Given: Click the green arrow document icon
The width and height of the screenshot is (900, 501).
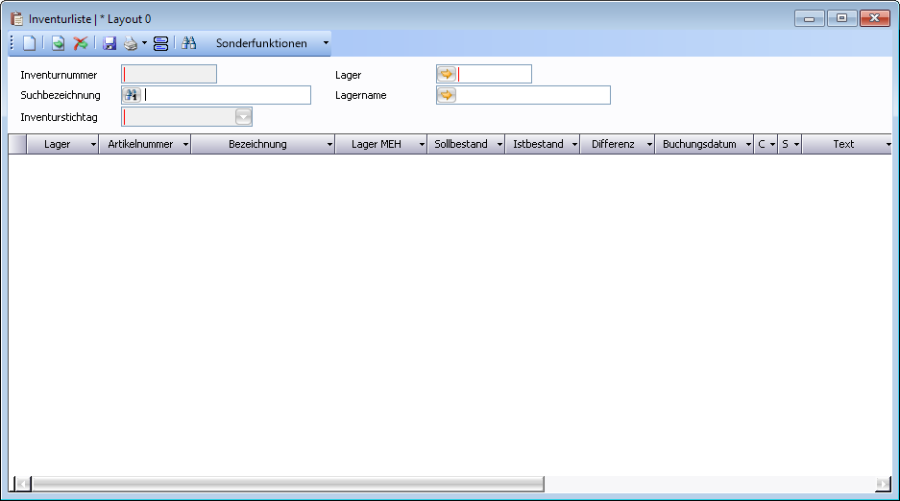Looking at the screenshot, I should [x=59, y=44].
